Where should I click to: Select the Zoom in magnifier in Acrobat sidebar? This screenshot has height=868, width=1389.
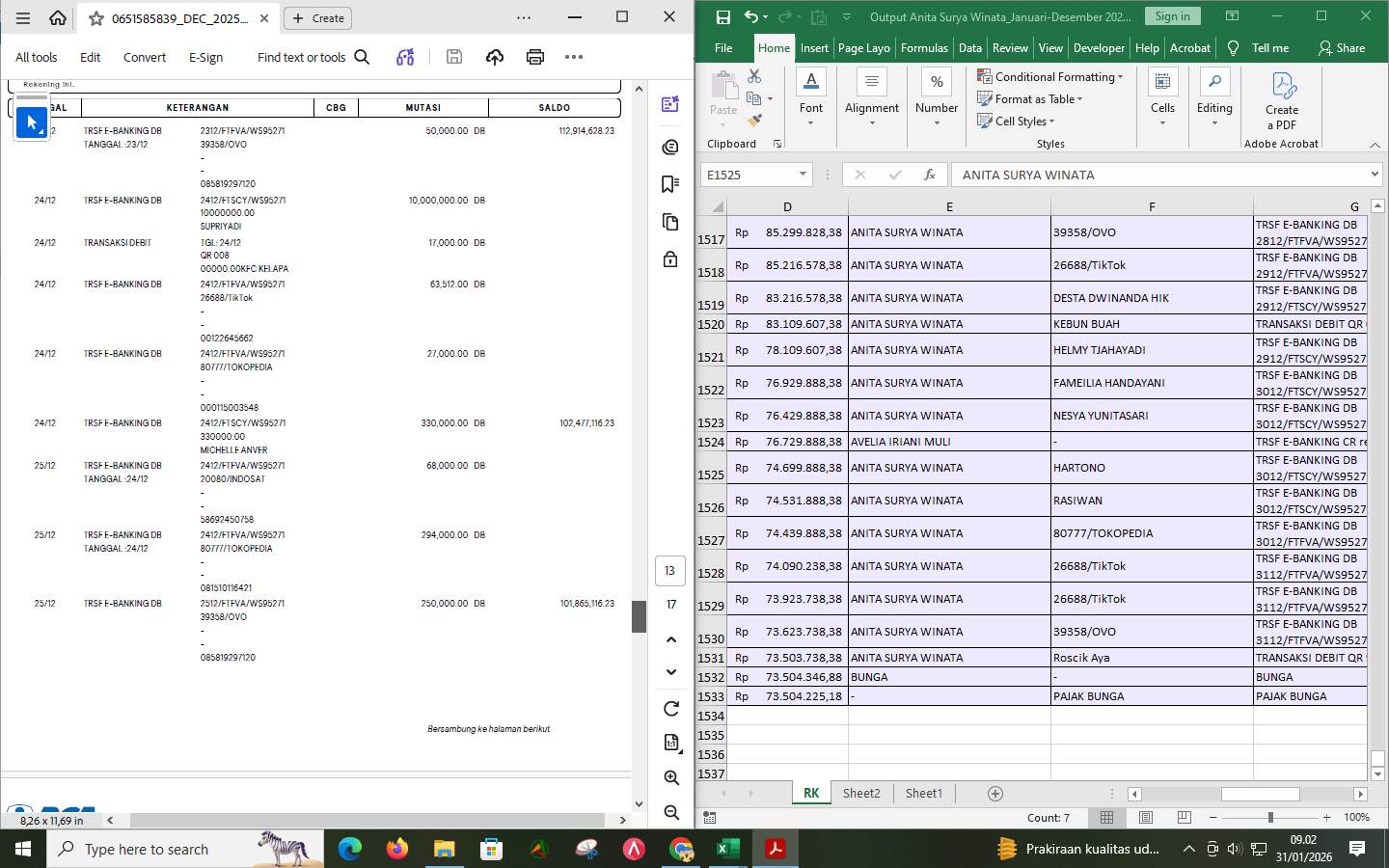click(670, 777)
